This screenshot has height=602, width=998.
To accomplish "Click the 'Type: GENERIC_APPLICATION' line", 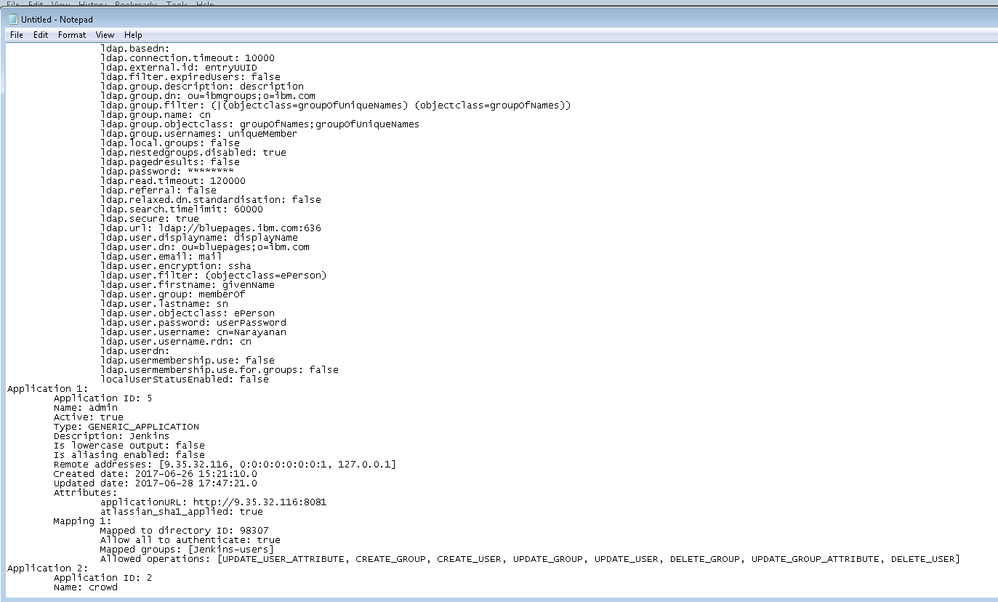I will pyautogui.click(x=126, y=426).
